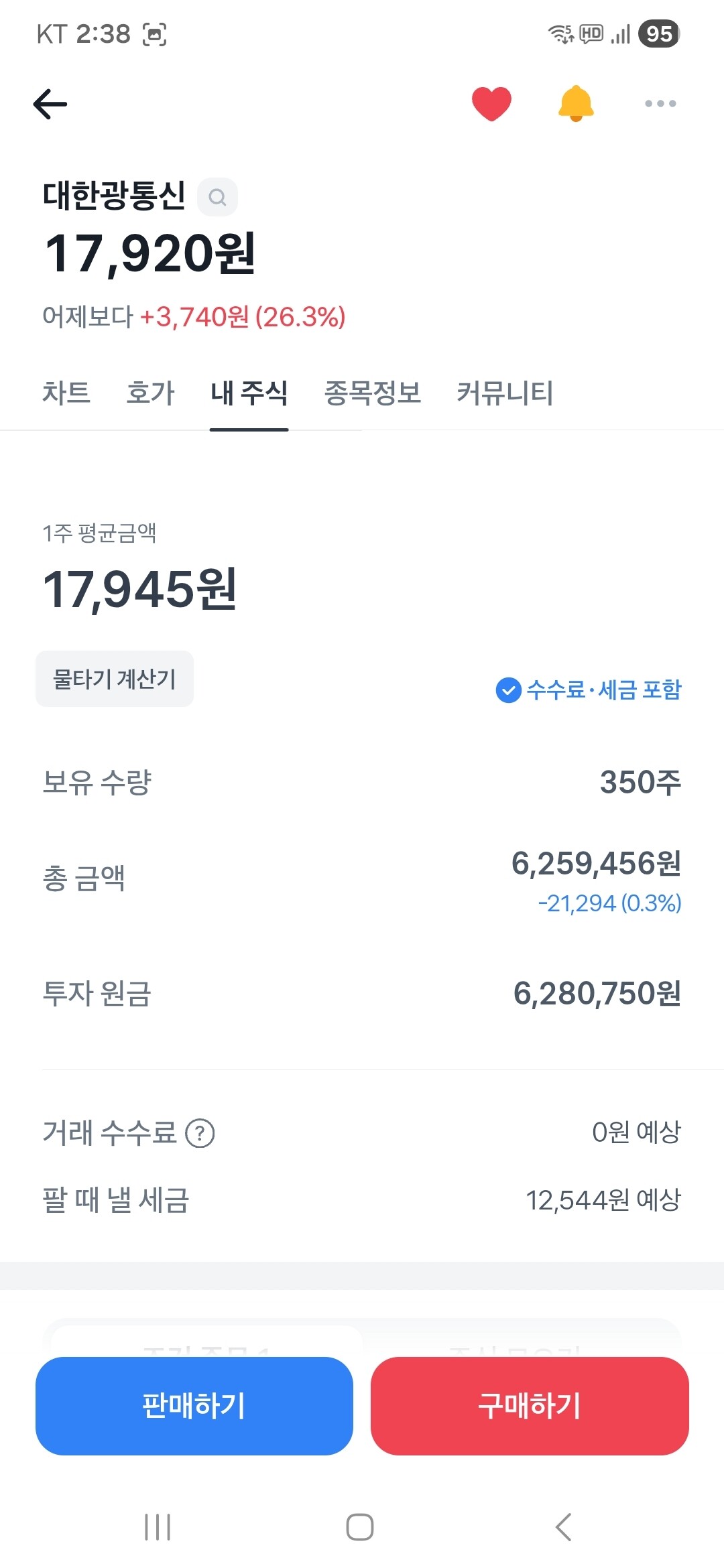Screen dimensions: 724x1568
Task: Tap the back arrow icon
Action: [50, 104]
